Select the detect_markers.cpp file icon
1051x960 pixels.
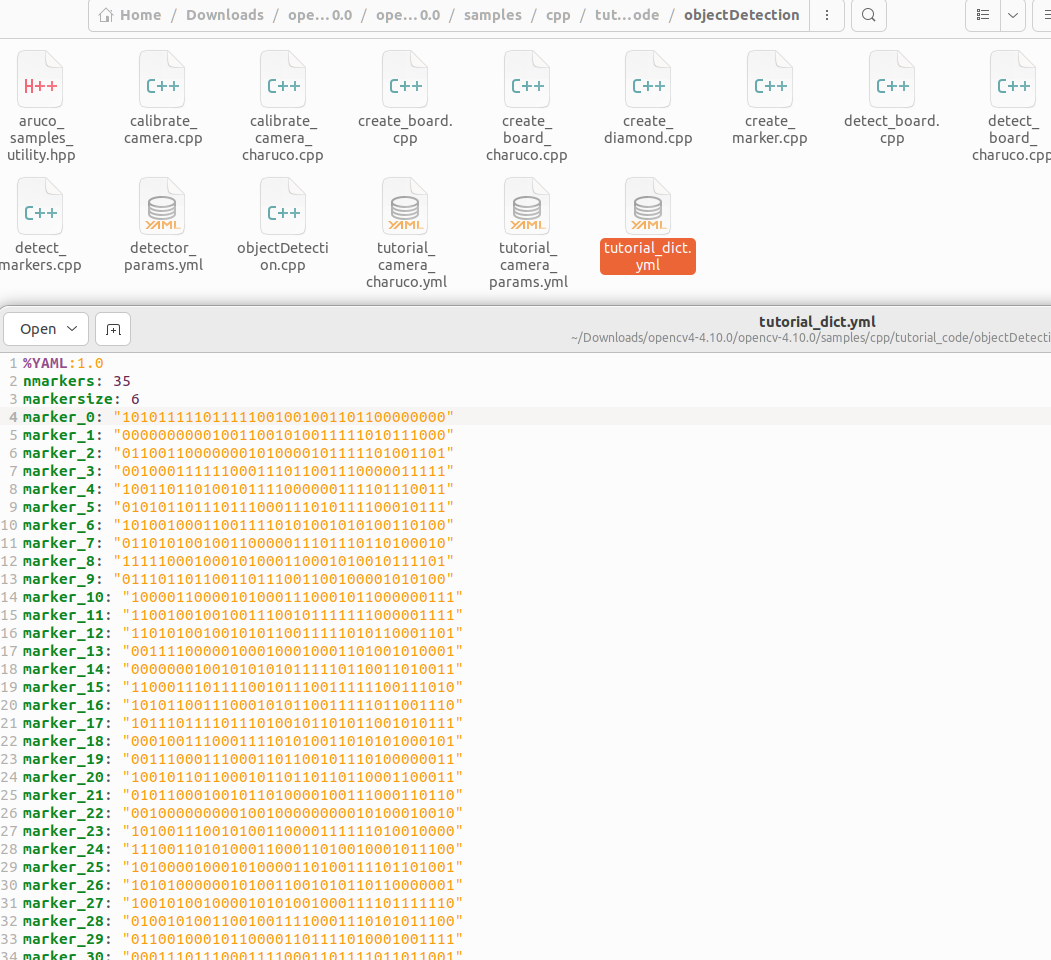[x=40, y=206]
